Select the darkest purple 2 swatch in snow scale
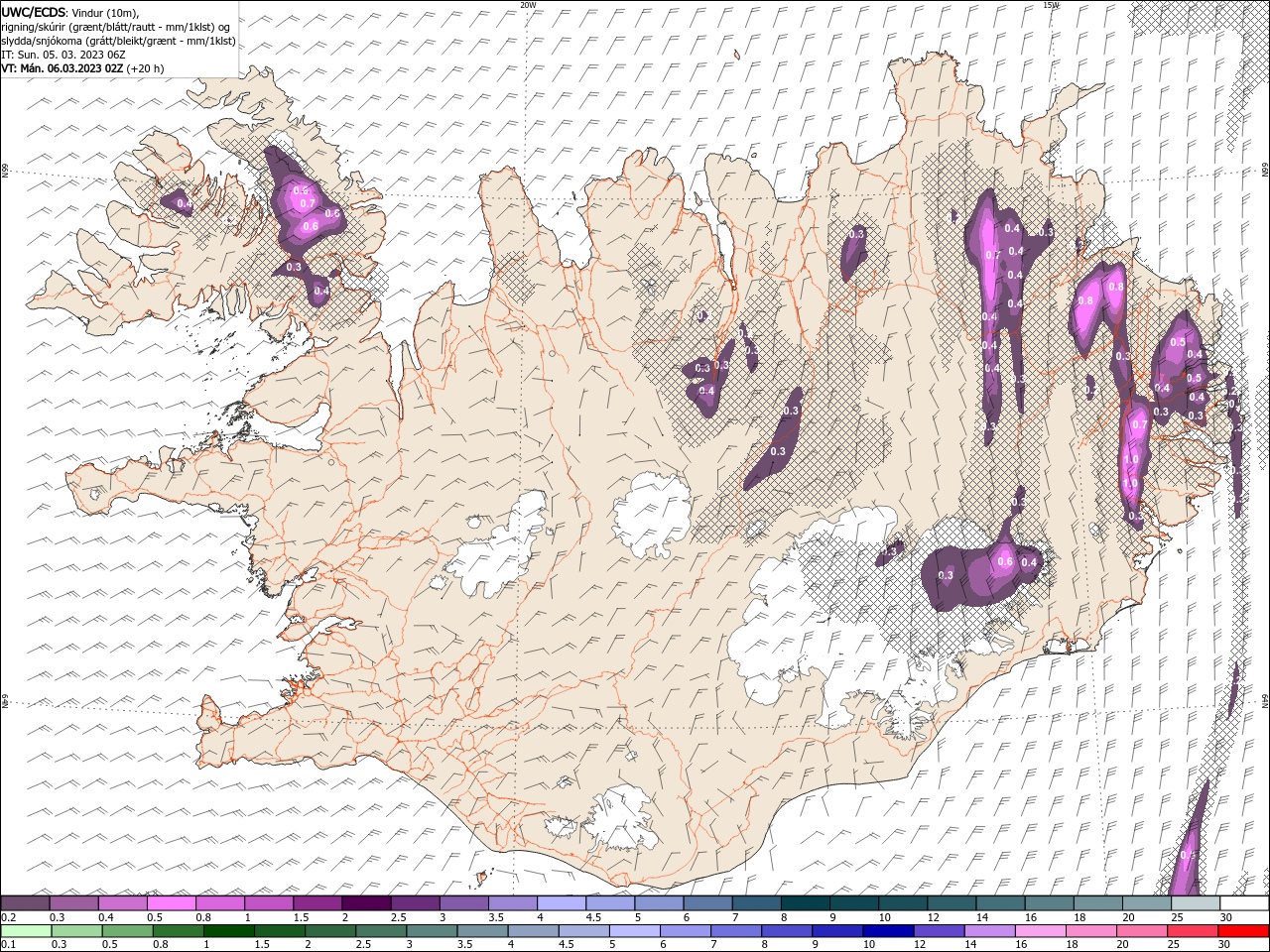This screenshot has height=952, width=1270. point(366,902)
